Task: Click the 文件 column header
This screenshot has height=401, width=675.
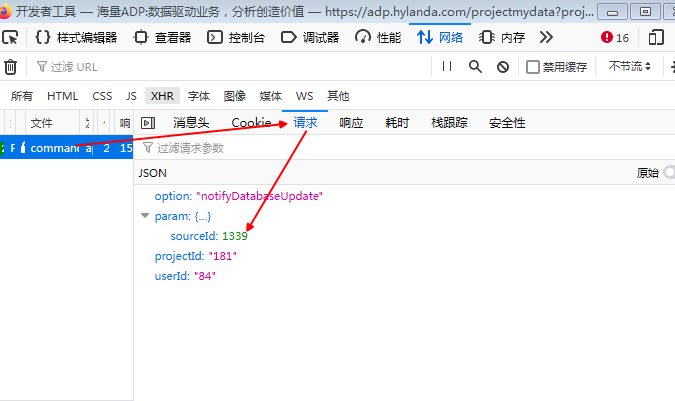Action: [x=41, y=123]
